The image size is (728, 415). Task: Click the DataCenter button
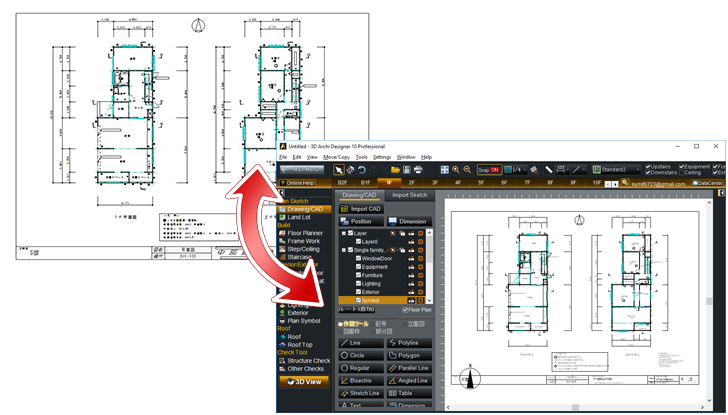click(x=708, y=183)
